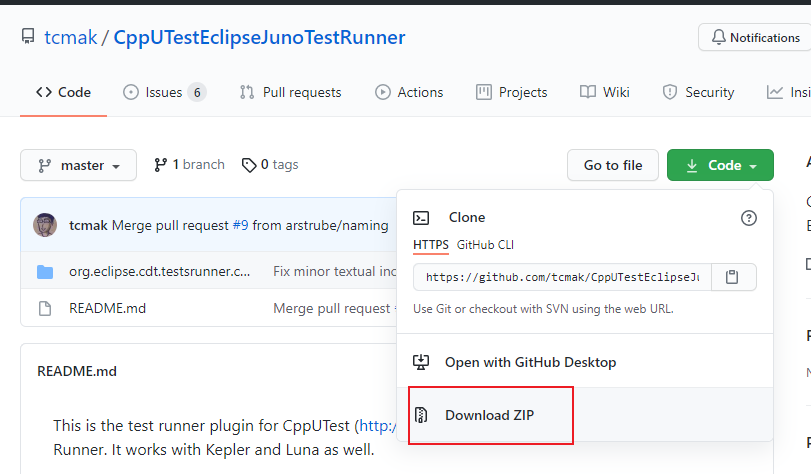Click the clone URL text field
Viewport: 811px width, 474px height.
tap(562, 277)
